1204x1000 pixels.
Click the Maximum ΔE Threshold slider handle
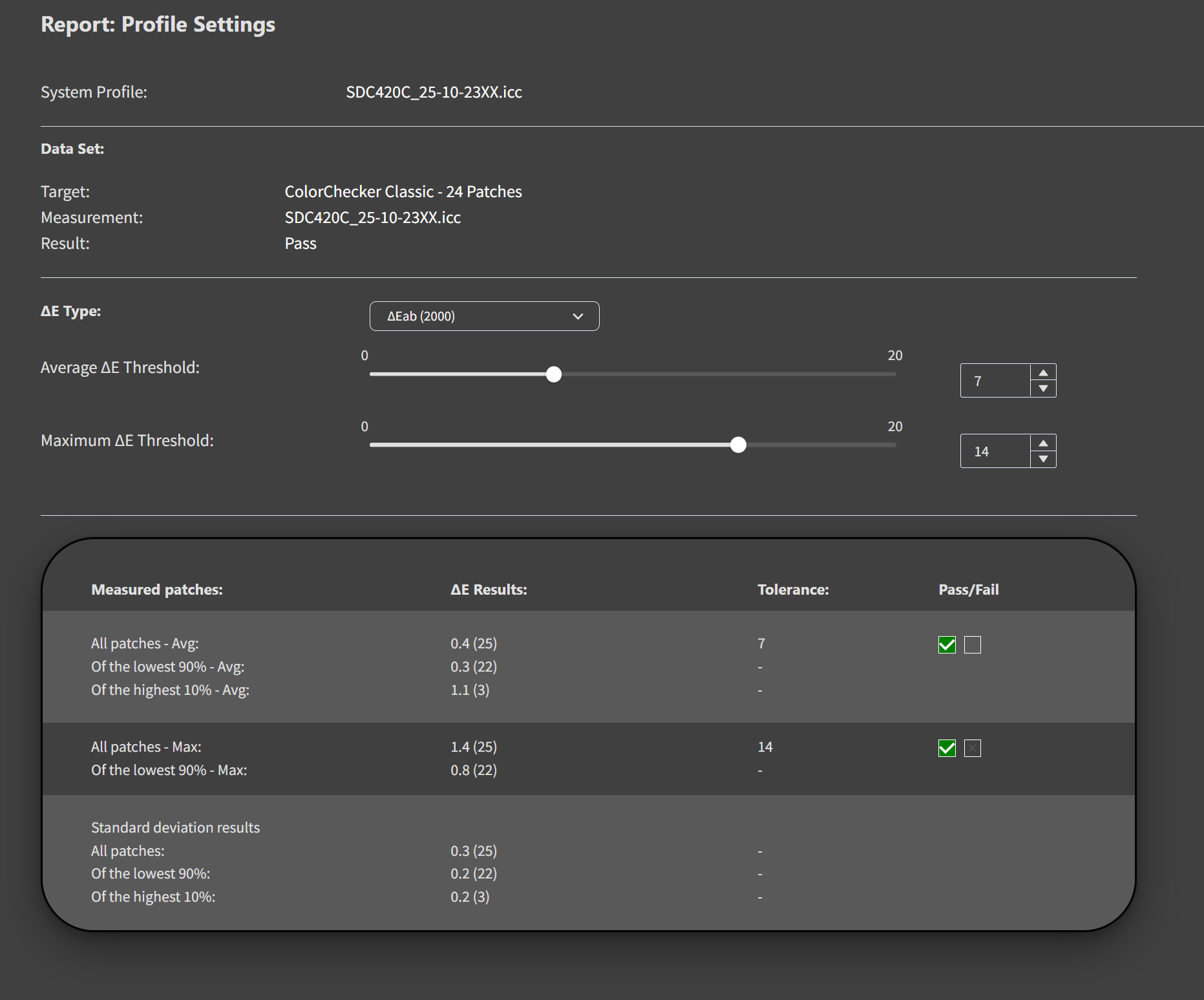click(x=738, y=445)
